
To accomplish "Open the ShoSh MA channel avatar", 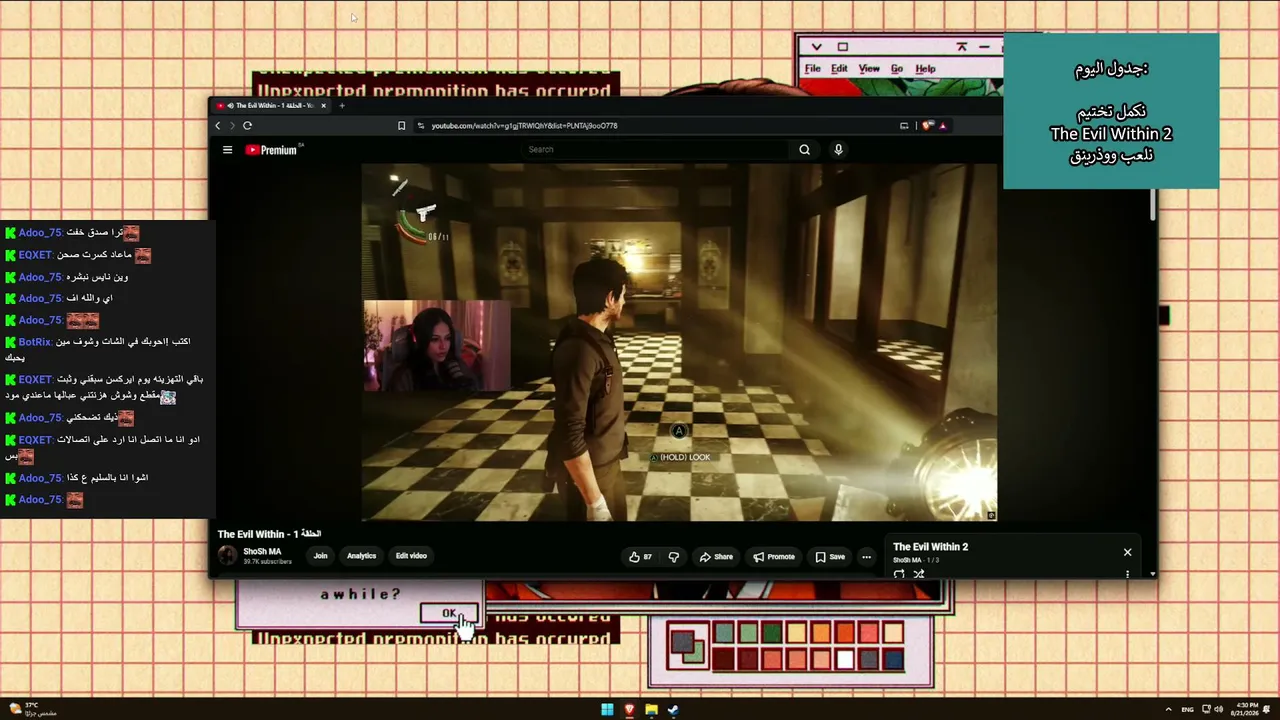I will [228, 556].
